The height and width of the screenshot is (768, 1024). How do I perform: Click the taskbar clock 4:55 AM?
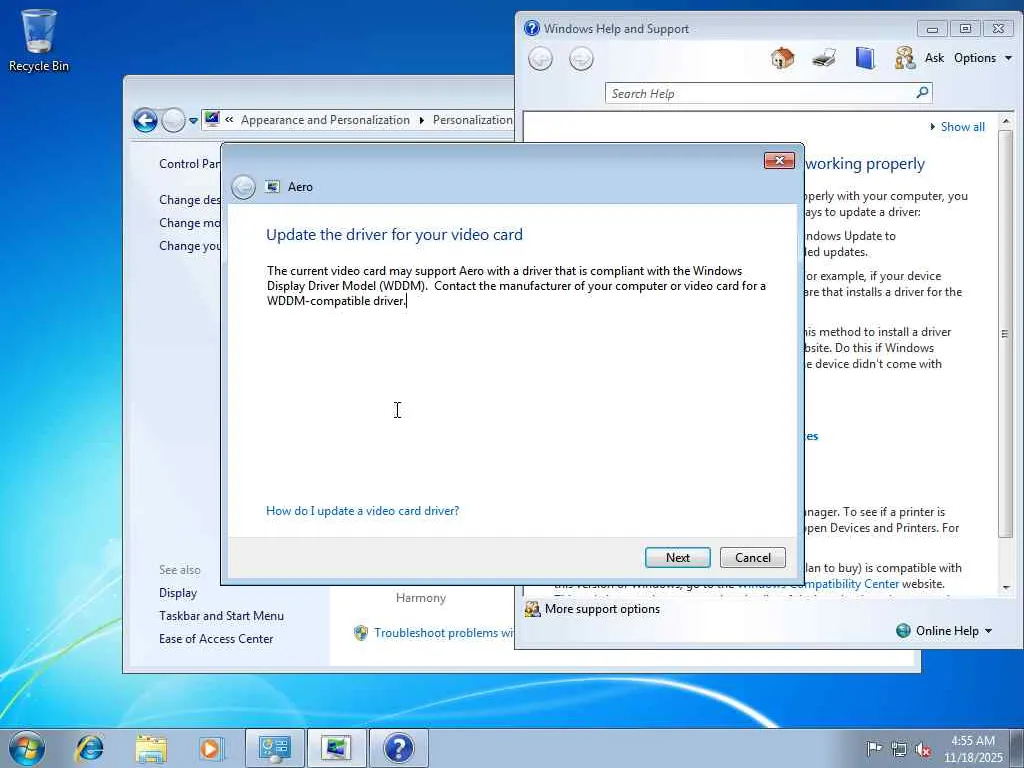coord(972,741)
